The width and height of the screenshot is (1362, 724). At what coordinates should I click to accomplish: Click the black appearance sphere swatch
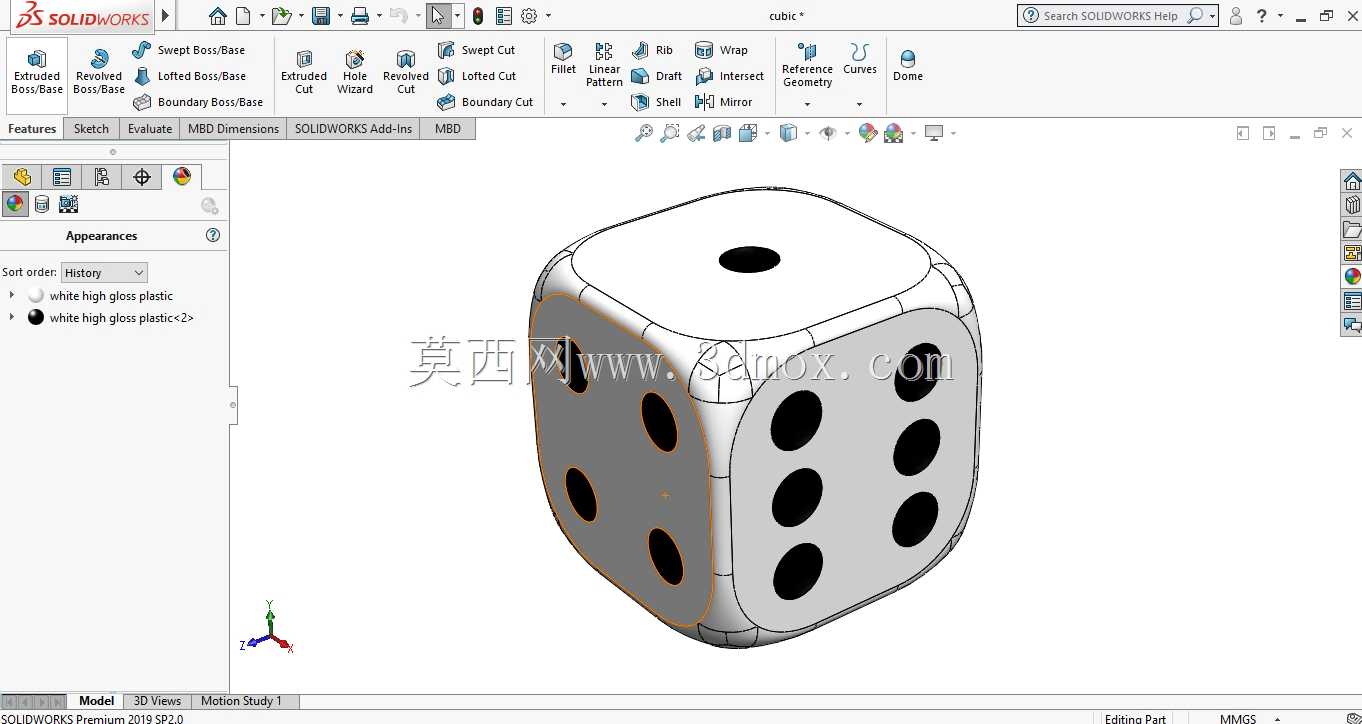pos(36,318)
